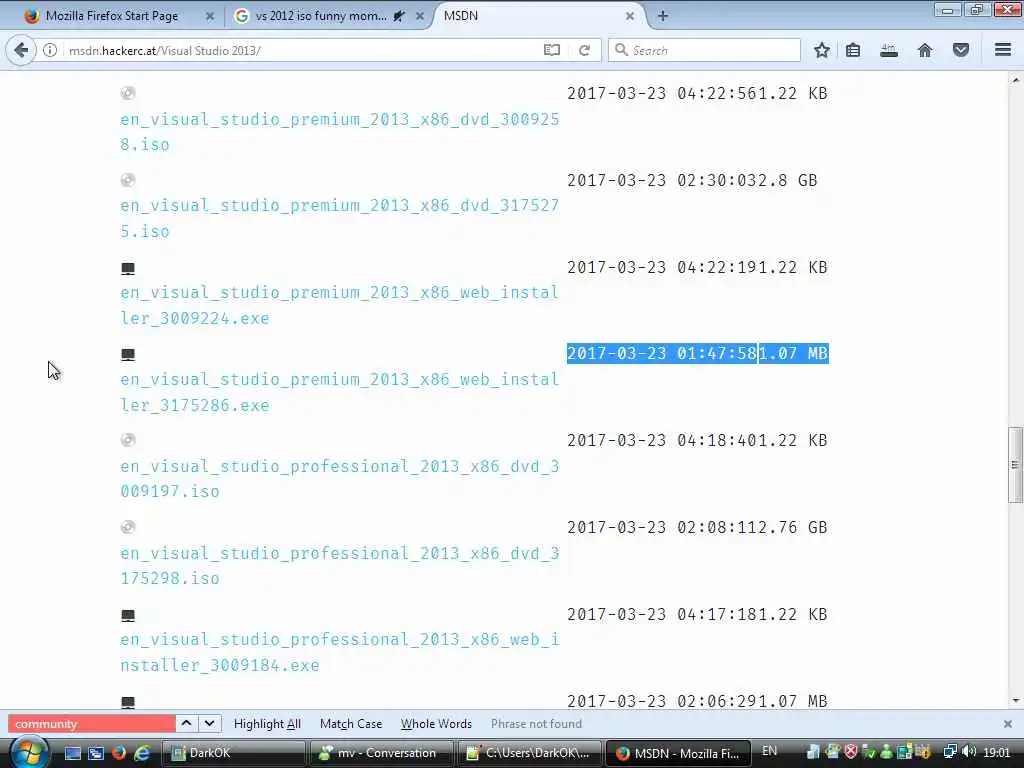Open professional web_installer_3009184.exe link
This screenshot has height=768, width=1024.
(x=340, y=652)
